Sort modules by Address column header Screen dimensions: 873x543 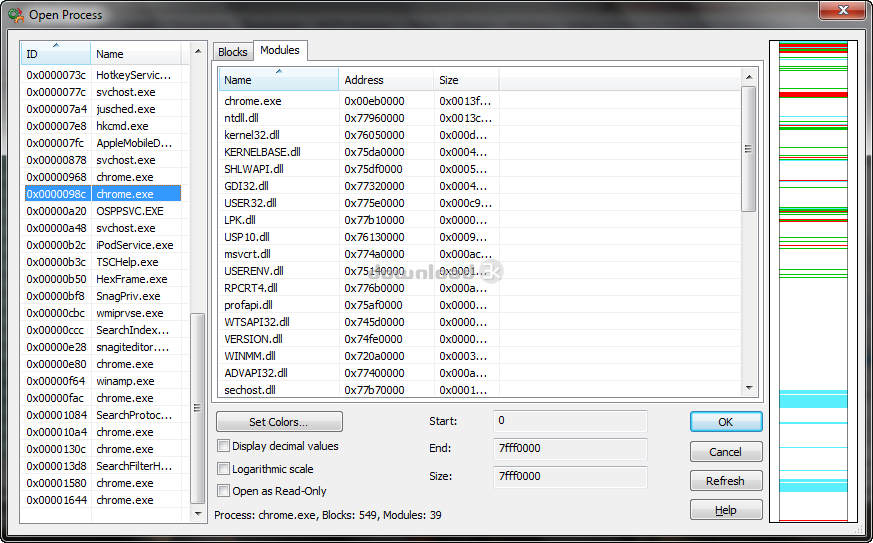pyautogui.click(x=385, y=80)
